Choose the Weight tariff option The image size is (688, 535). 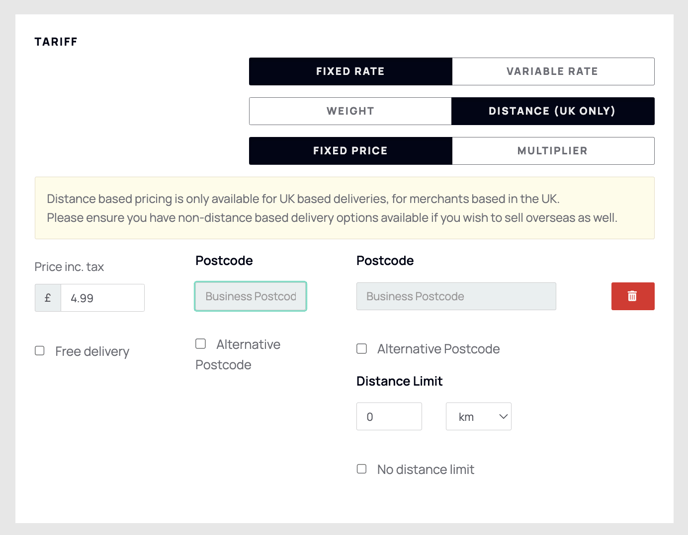(350, 111)
